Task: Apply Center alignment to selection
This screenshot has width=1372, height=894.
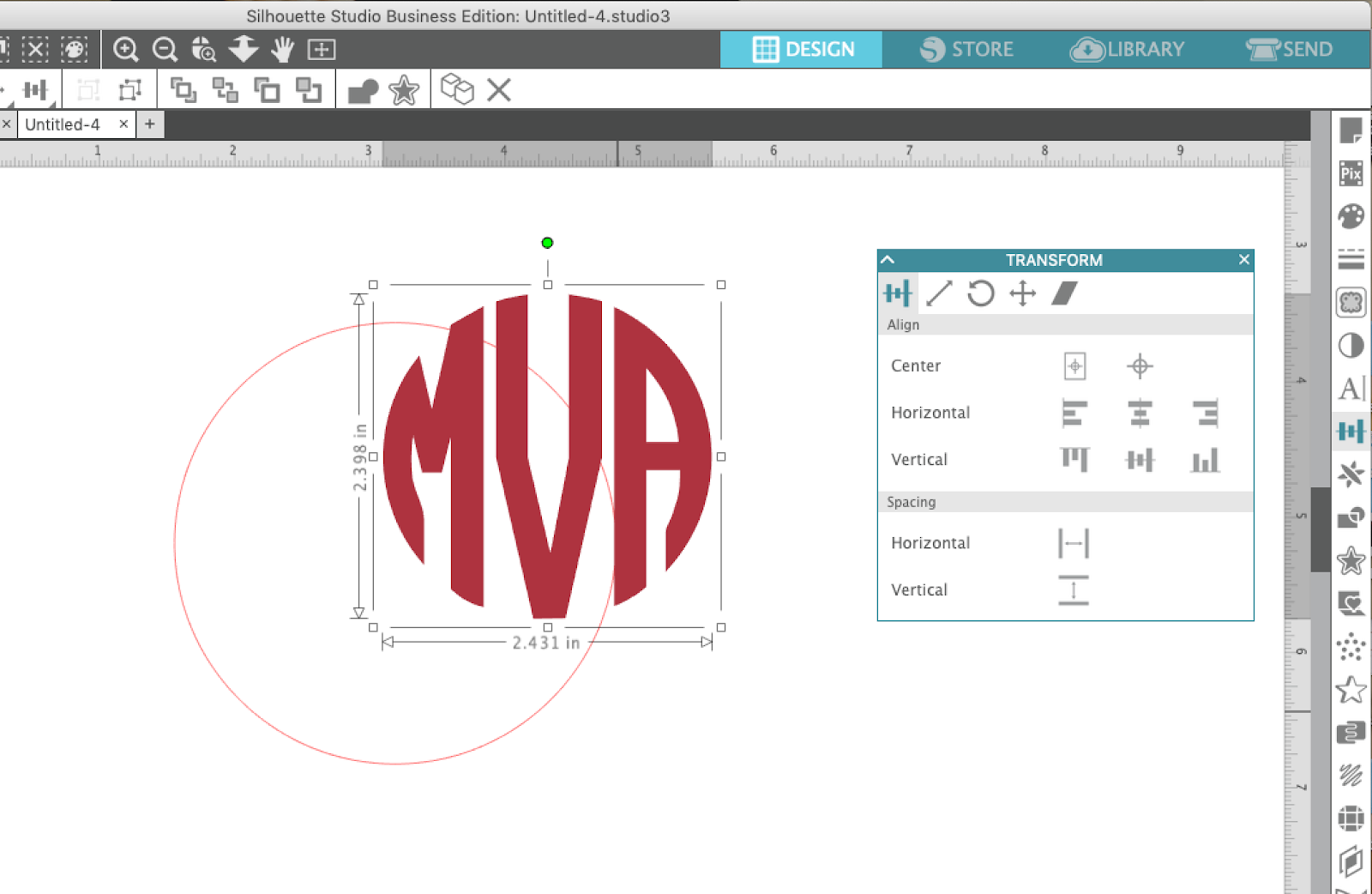Action: (1074, 365)
